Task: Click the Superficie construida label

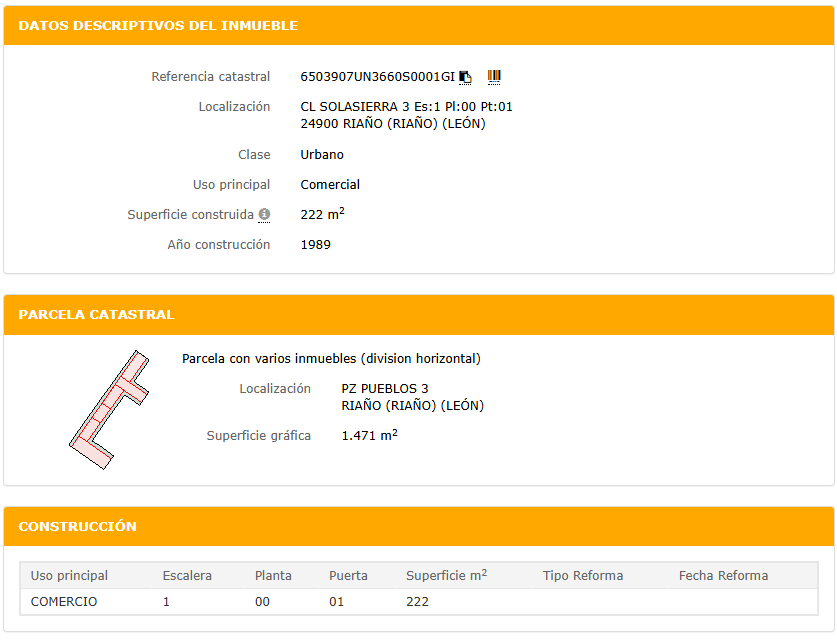Action: (191, 215)
